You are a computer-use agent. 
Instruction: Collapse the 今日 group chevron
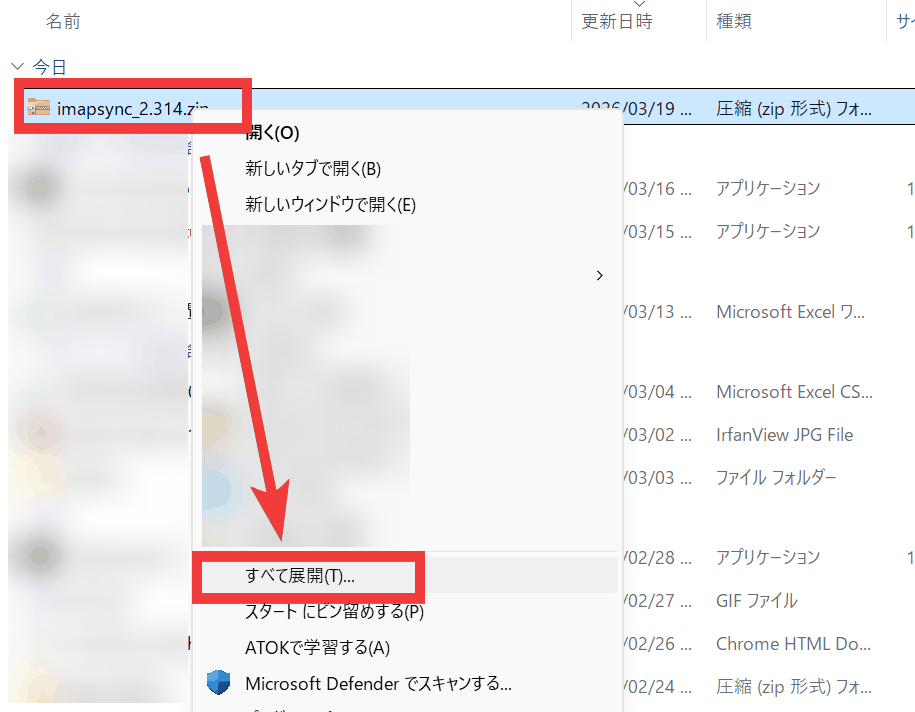pyautogui.click(x=17, y=67)
